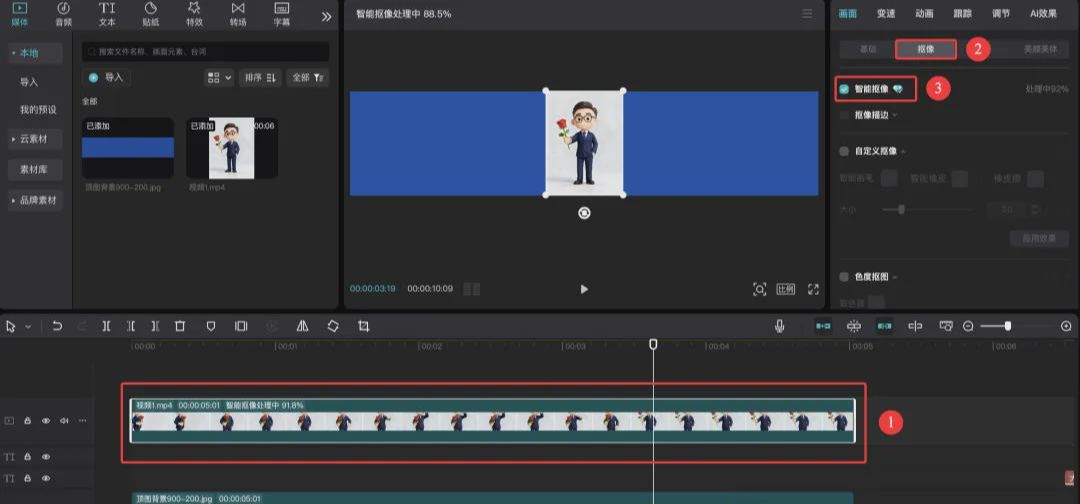Viewport: 1080px width, 504px height.
Task: Expand the 抠像描边 dropdown arrow
Action: pos(895,116)
